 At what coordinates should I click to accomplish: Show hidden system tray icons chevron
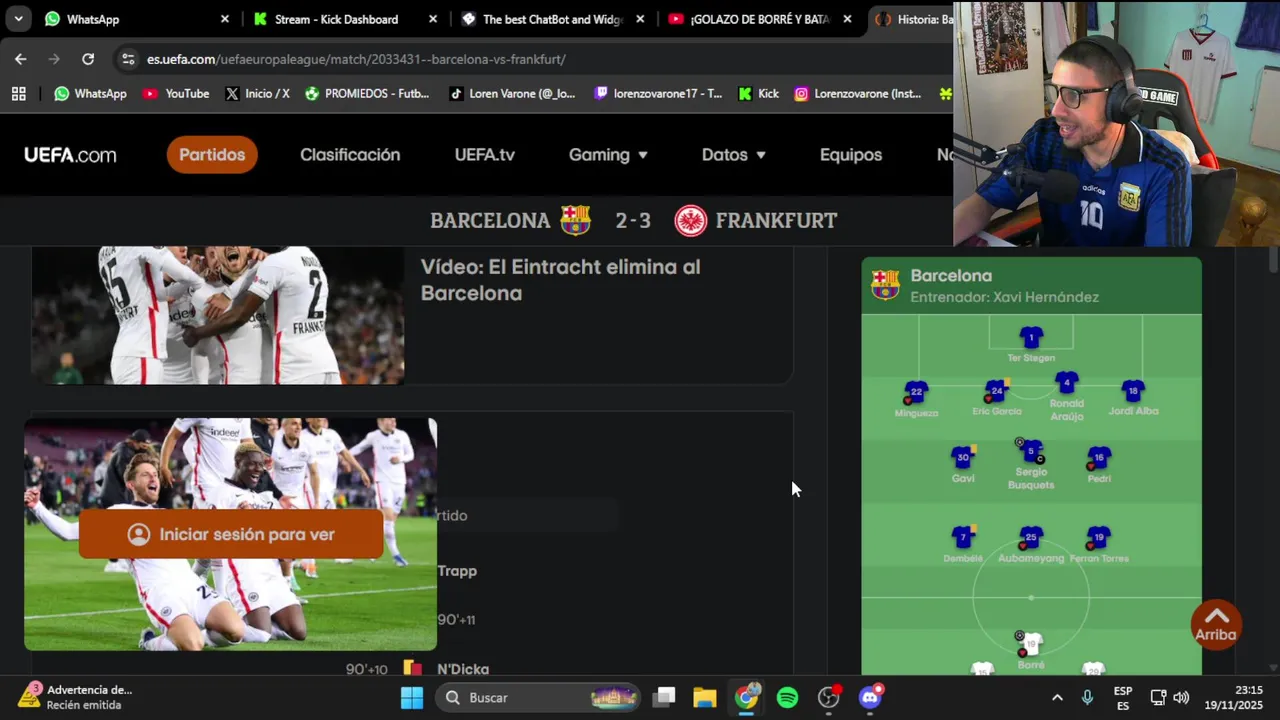point(1057,697)
